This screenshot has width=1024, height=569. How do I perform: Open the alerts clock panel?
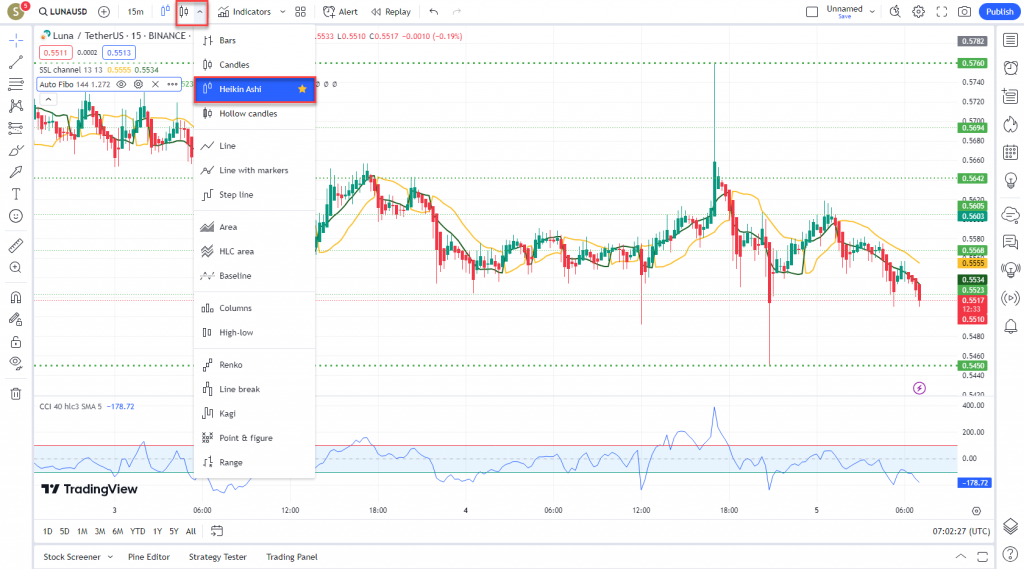coord(1010,68)
